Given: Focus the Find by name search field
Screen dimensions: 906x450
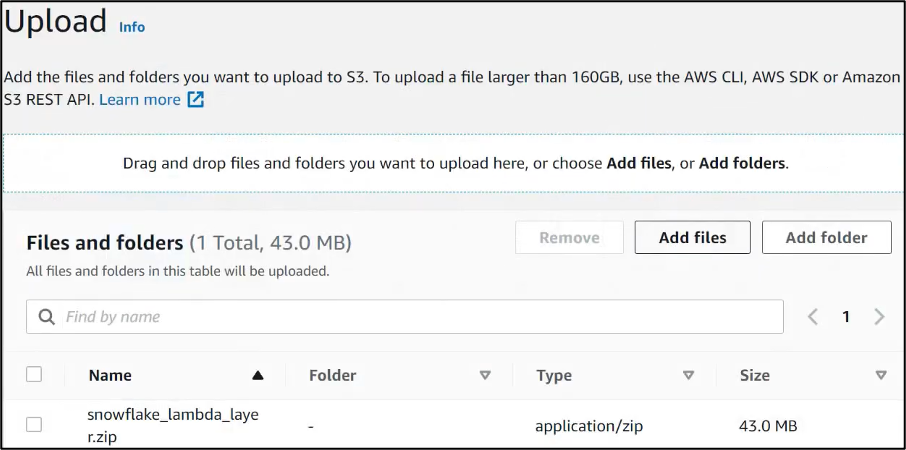Looking at the screenshot, I should (420, 317).
